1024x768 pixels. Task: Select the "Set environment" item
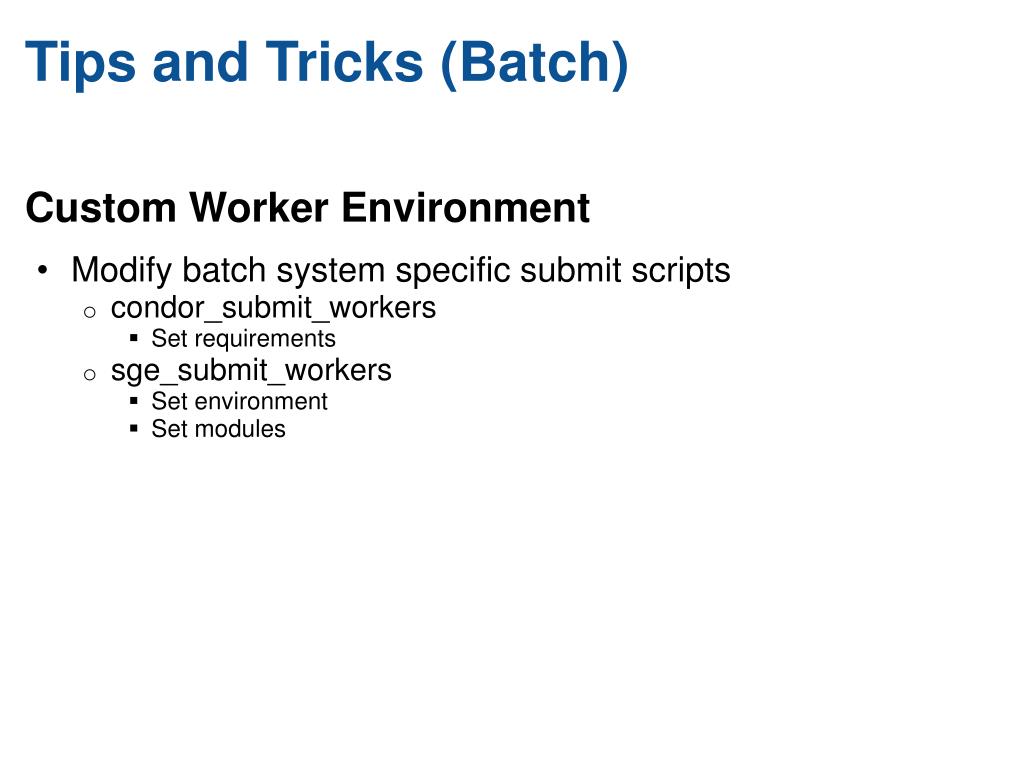click(x=239, y=401)
